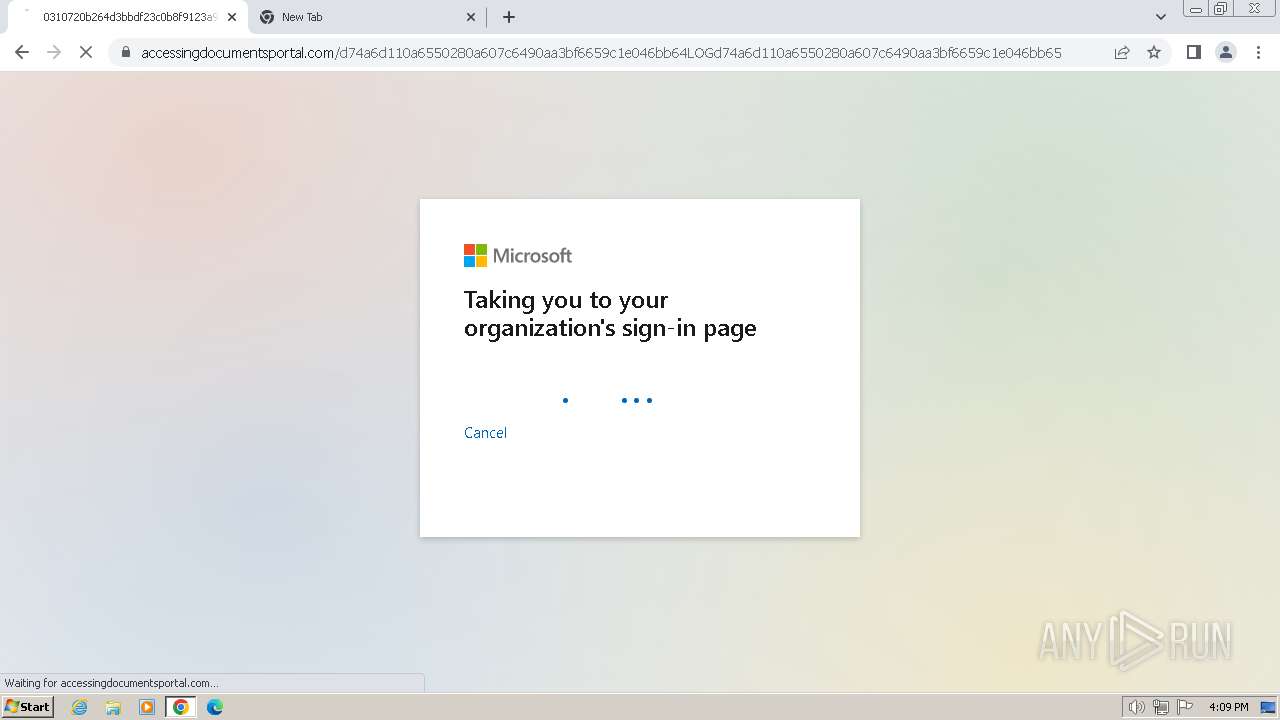Click the Microsoft logo
Image resolution: width=1280 pixels, height=720 pixels.
tap(518, 256)
